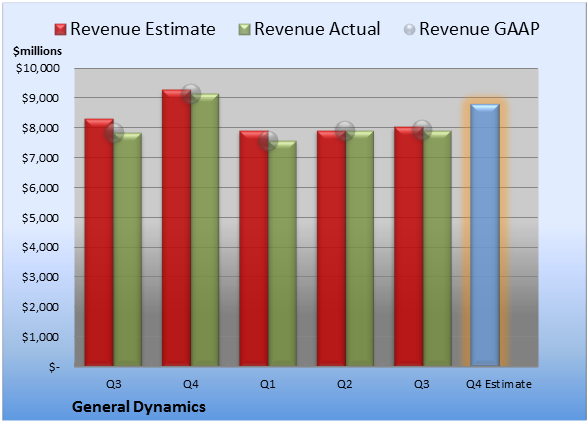Select the red estimate bar above Q2
Screen dimensions: 588x422
click(331, 248)
